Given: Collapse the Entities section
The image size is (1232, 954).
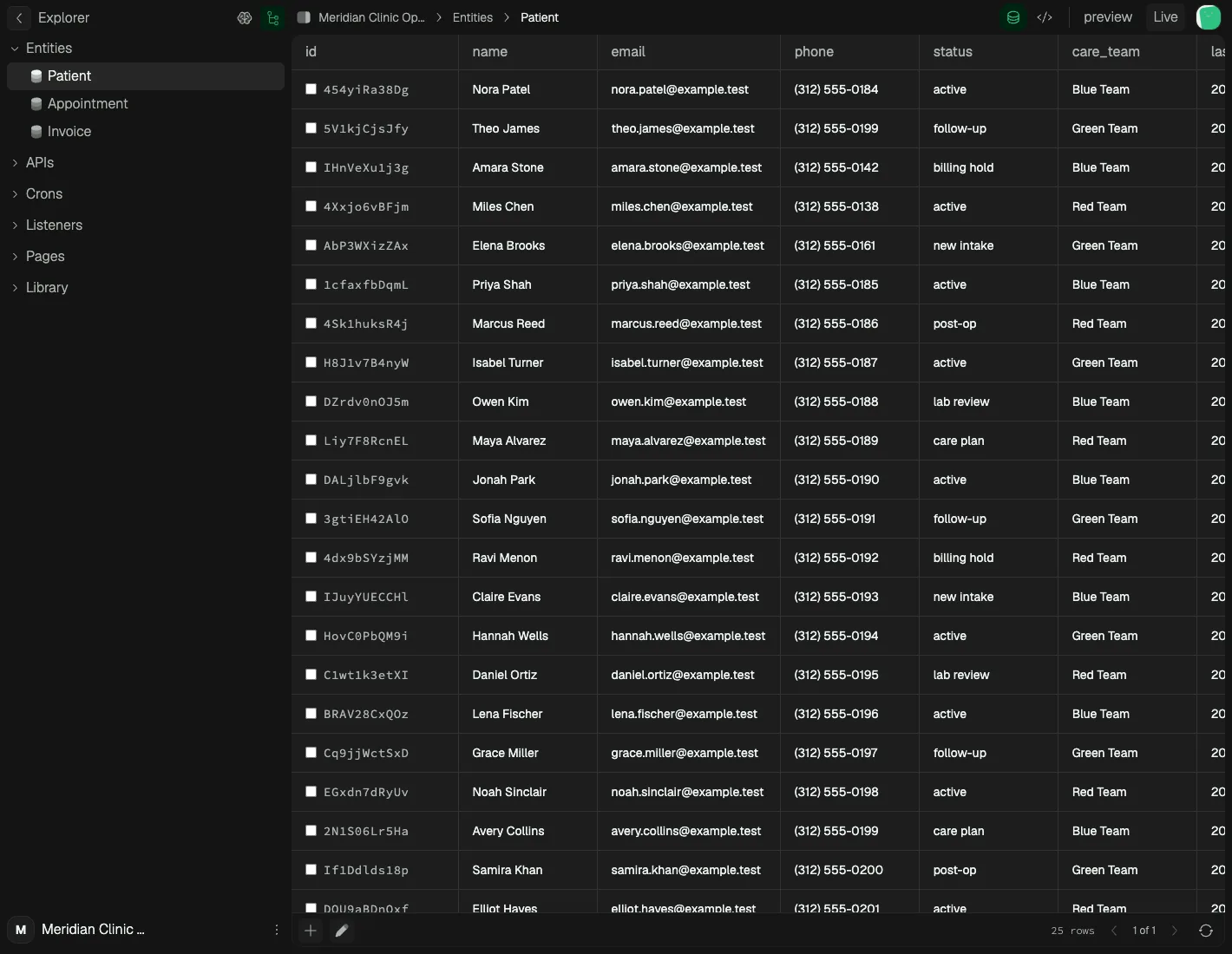Looking at the screenshot, I should pyautogui.click(x=15, y=49).
